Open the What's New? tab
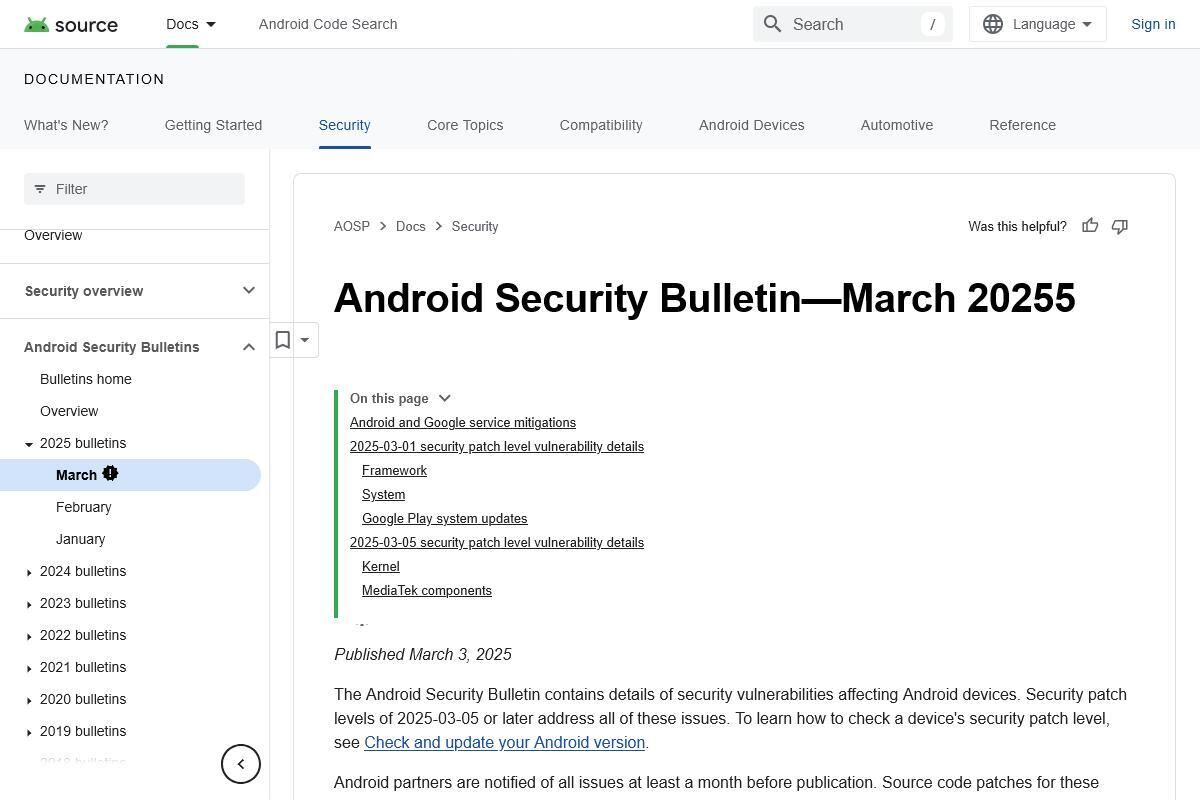Viewport: 1200px width, 800px height. 66,125
